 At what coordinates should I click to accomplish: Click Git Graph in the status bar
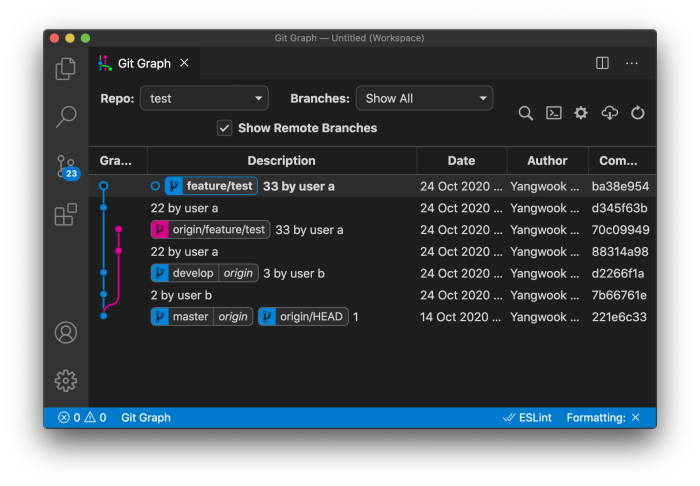pos(146,417)
